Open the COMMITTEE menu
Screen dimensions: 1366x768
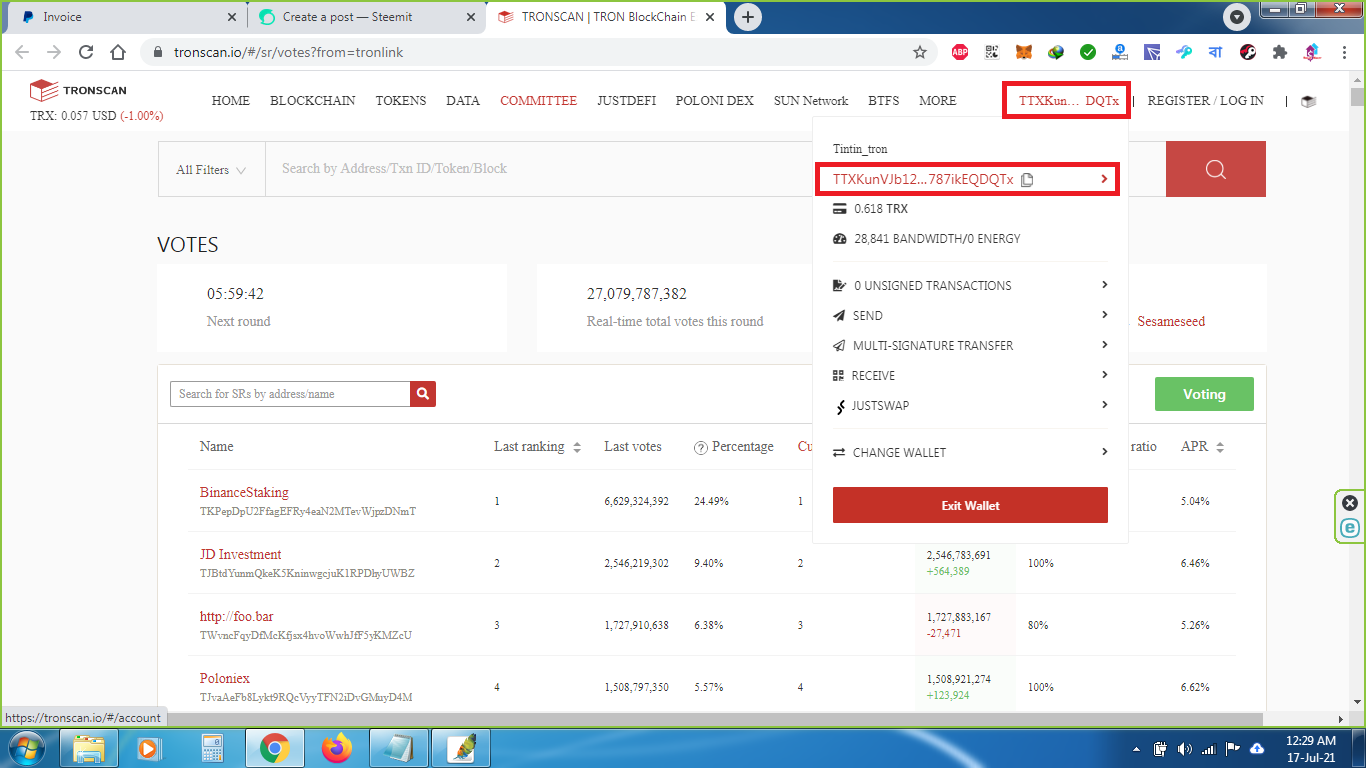click(x=539, y=101)
